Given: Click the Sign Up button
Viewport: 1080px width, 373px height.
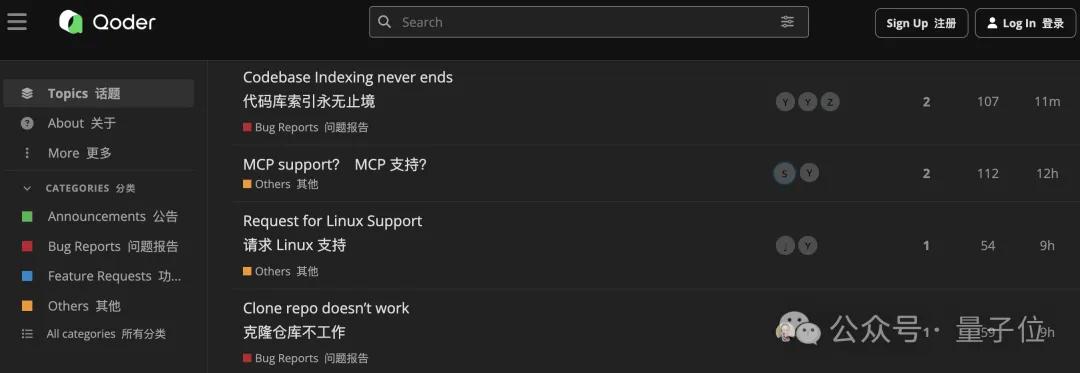Looking at the screenshot, I should pyautogui.click(x=922, y=23).
